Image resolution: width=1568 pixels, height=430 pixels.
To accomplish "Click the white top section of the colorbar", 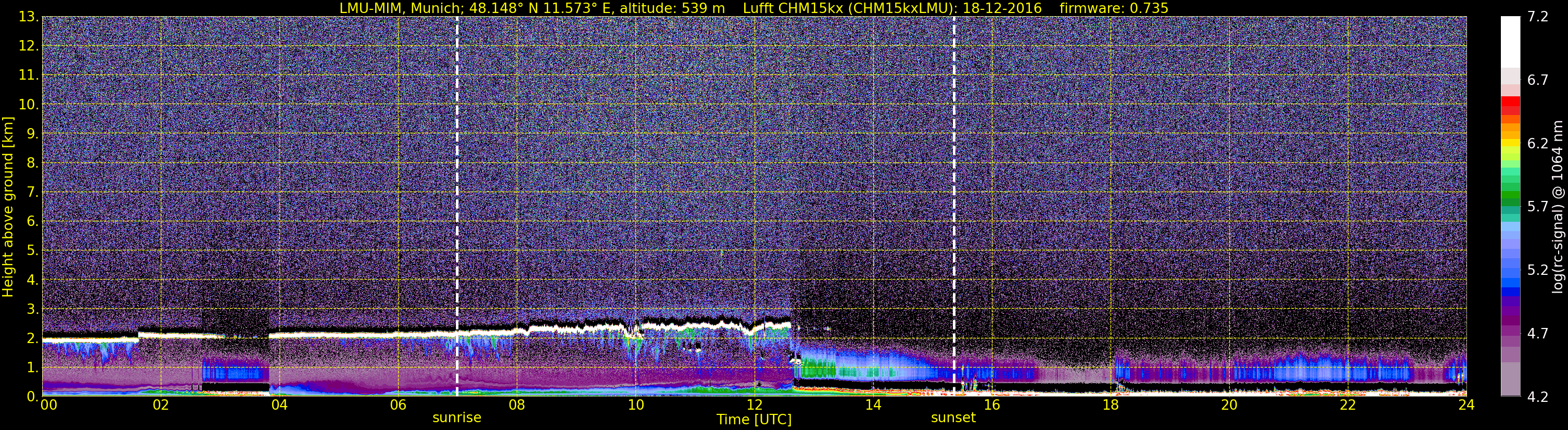I will 1510,42.
